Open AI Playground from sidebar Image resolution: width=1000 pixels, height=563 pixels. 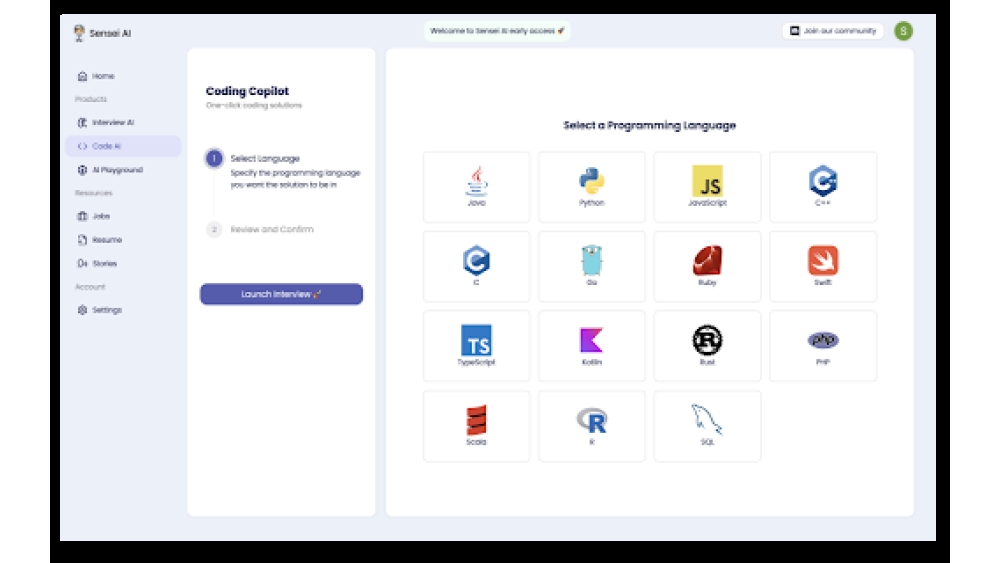[123, 170]
